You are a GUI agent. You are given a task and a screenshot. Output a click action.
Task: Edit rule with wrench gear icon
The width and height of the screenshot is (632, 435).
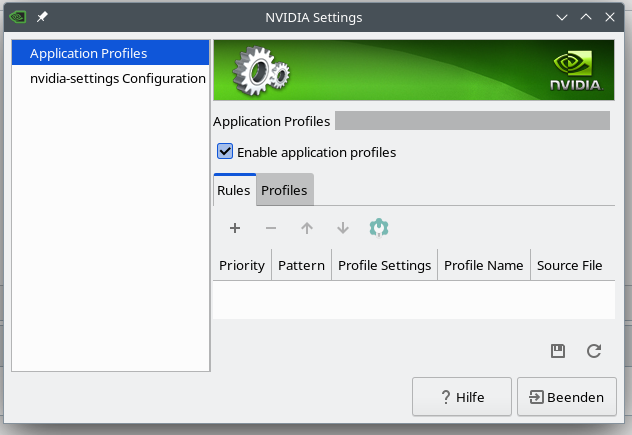point(379,228)
